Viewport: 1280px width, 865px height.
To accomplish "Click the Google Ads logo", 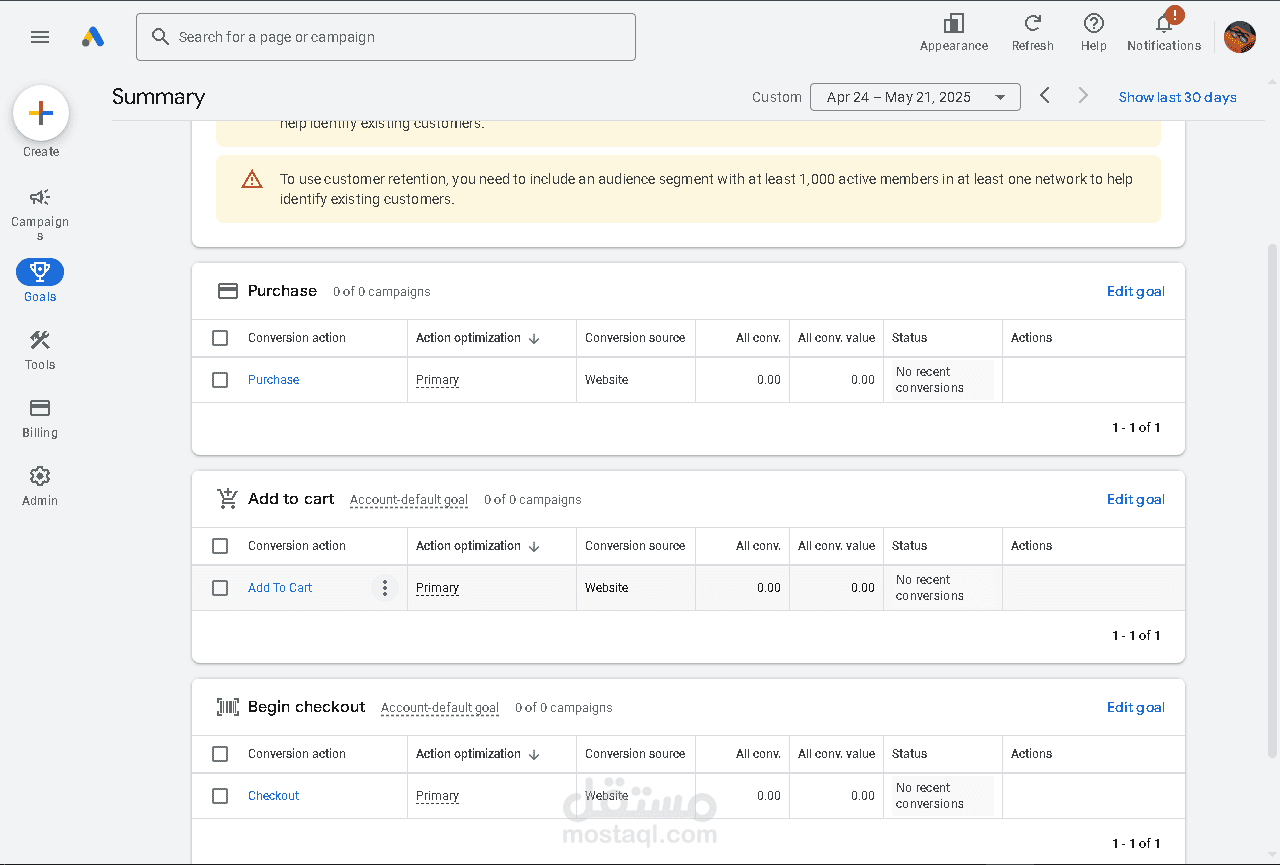I will (93, 37).
